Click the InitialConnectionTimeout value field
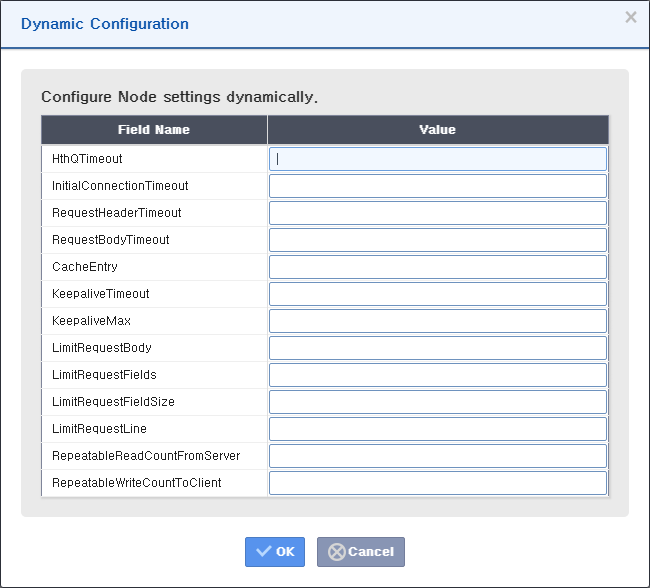Image resolution: width=650 pixels, height=588 pixels. pyautogui.click(x=438, y=186)
